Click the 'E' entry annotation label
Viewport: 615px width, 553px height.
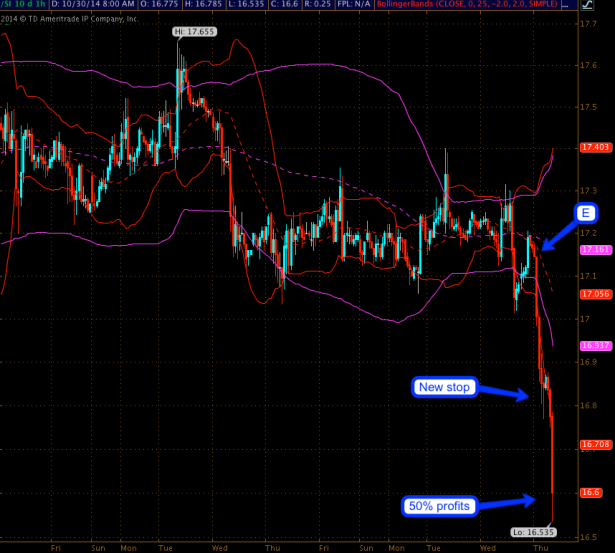[x=585, y=212]
